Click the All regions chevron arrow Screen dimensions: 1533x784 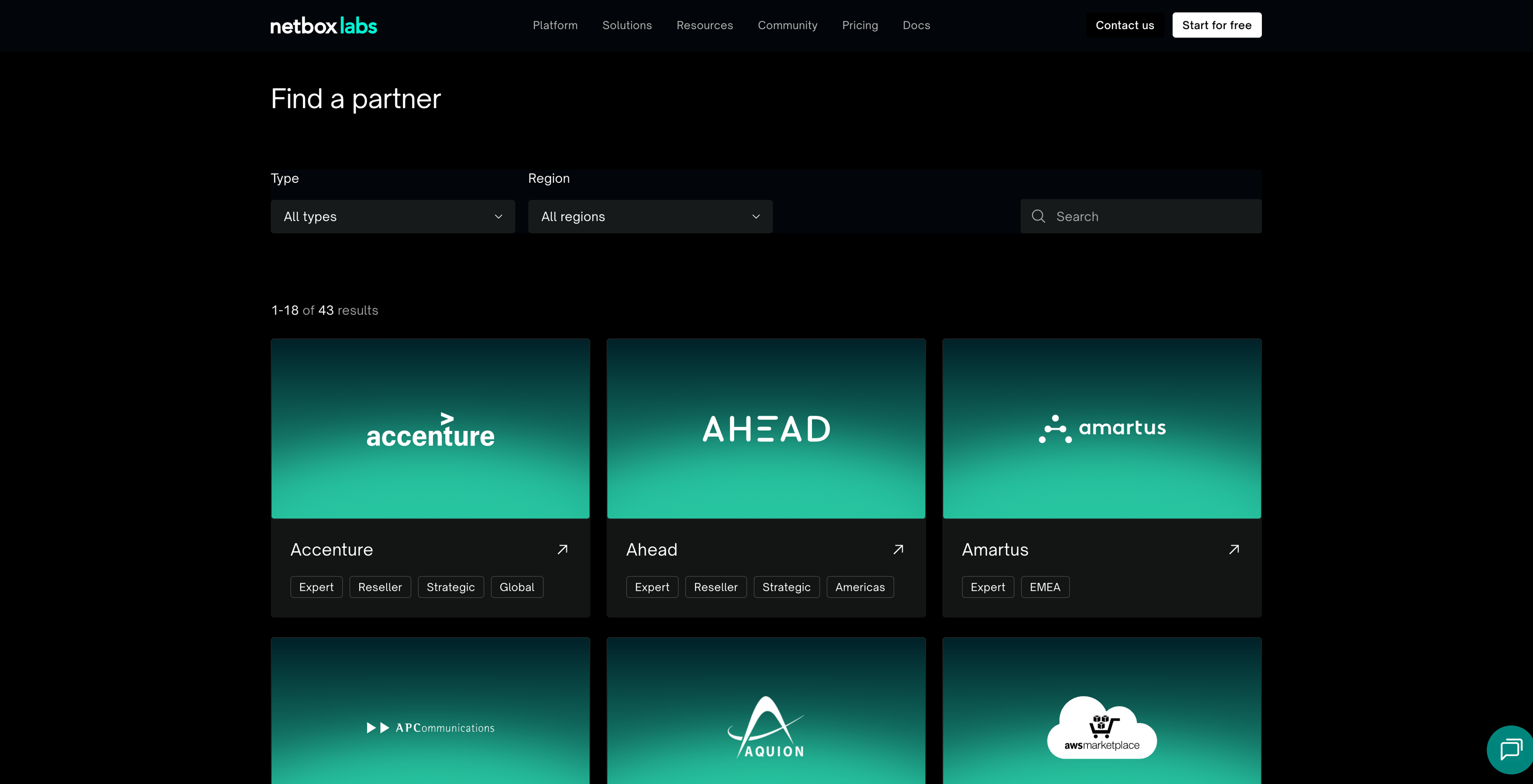pyautogui.click(x=756, y=216)
